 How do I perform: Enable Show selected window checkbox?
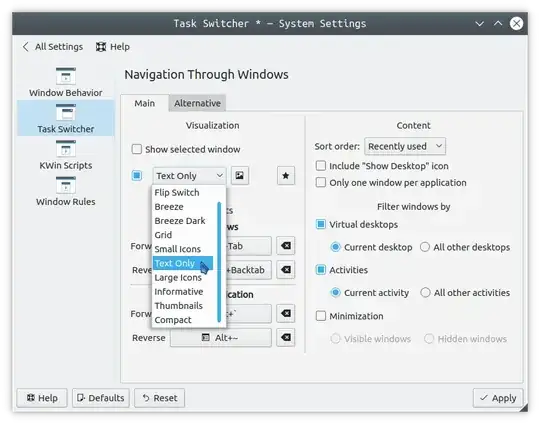coord(137,149)
